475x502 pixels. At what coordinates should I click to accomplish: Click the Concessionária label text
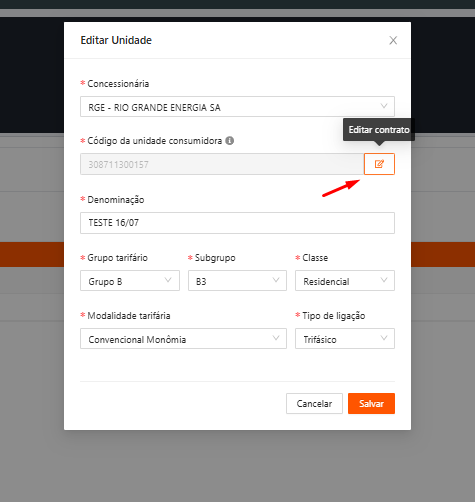coord(118,84)
